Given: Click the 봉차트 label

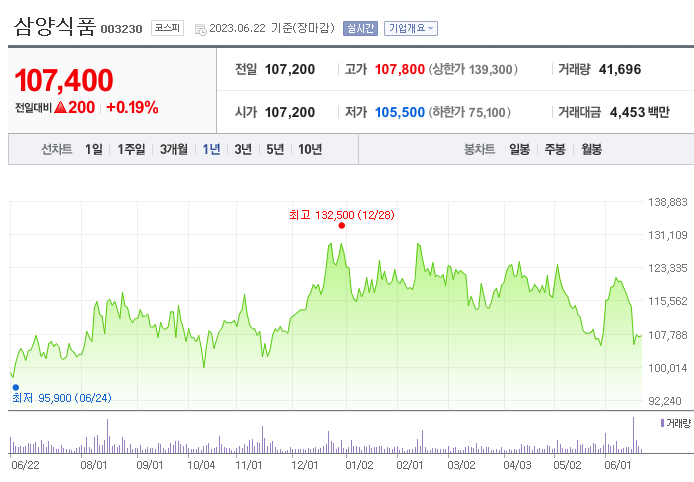Looking at the screenshot, I should point(479,150).
